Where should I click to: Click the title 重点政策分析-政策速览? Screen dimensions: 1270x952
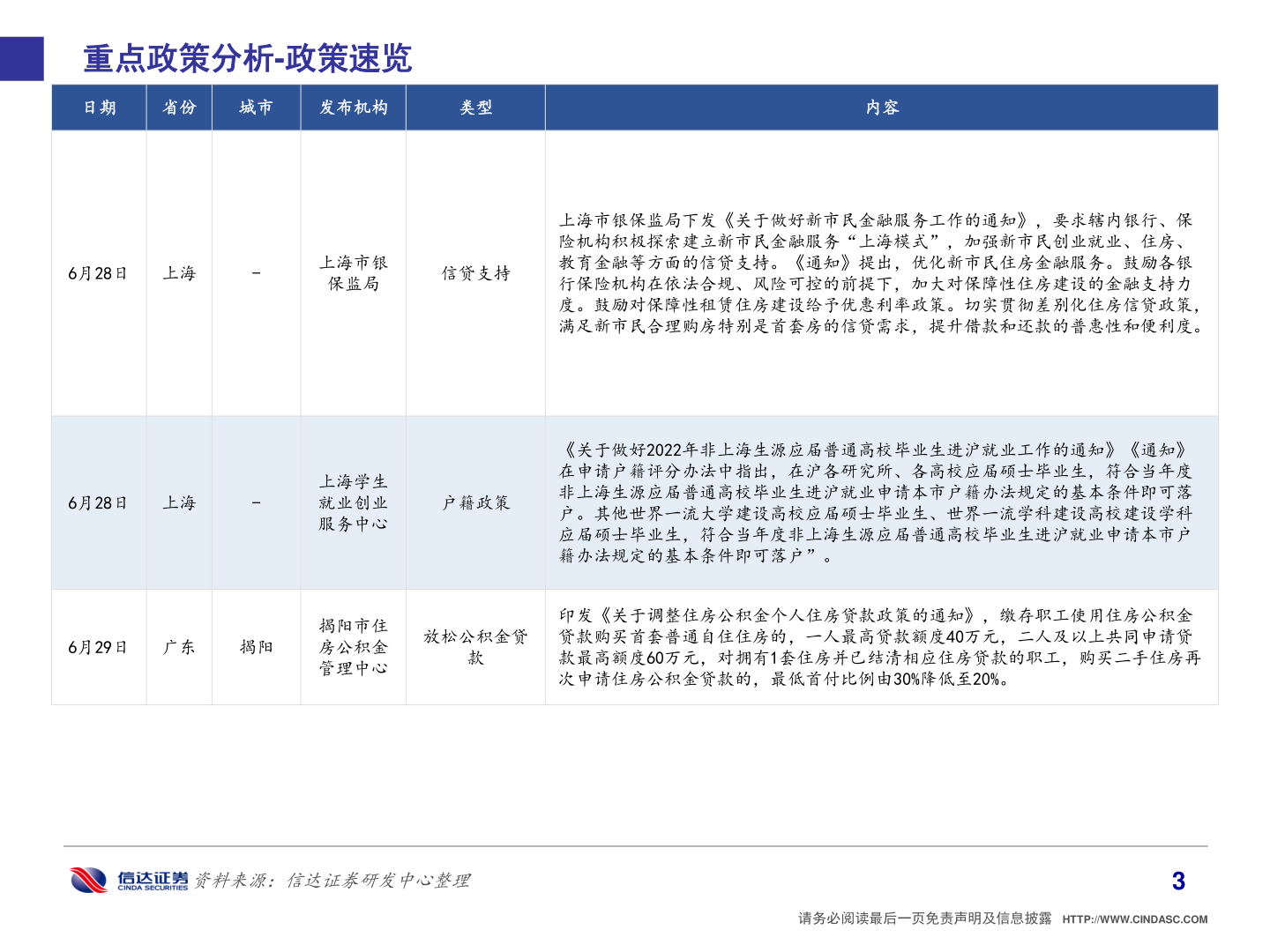pos(249,61)
